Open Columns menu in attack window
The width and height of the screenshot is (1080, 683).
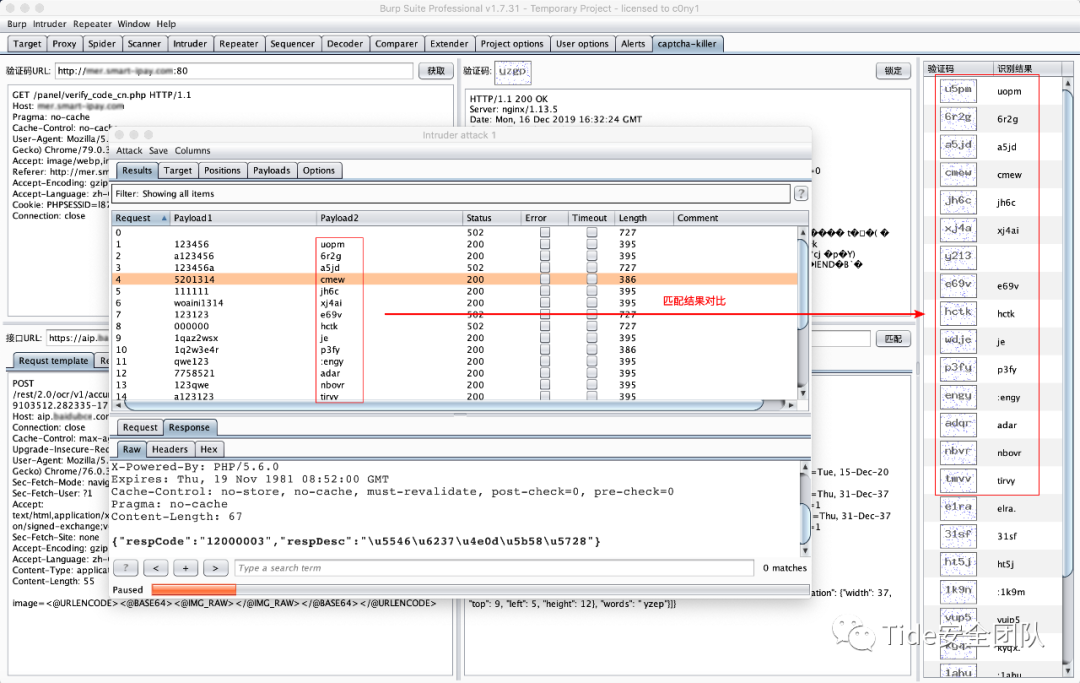192,151
